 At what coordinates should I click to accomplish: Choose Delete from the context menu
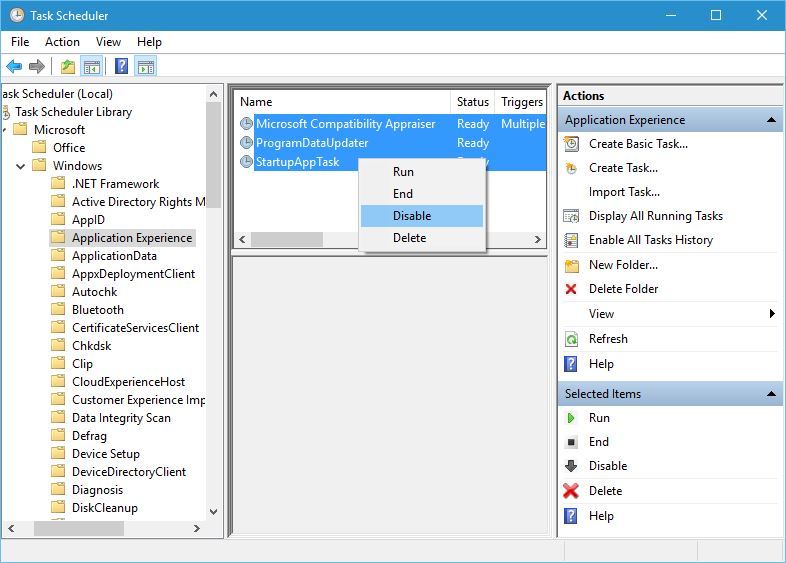coord(422,238)
